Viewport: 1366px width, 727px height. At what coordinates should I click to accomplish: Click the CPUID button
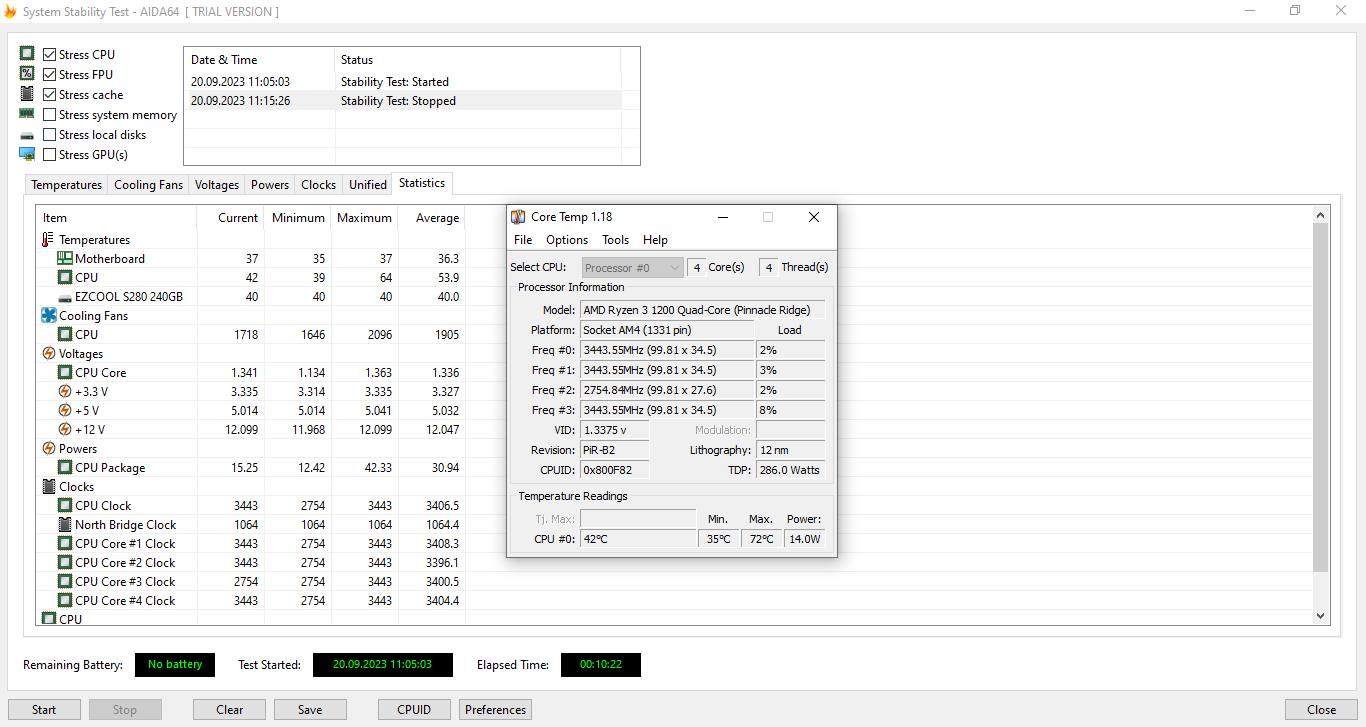point(414,710)
